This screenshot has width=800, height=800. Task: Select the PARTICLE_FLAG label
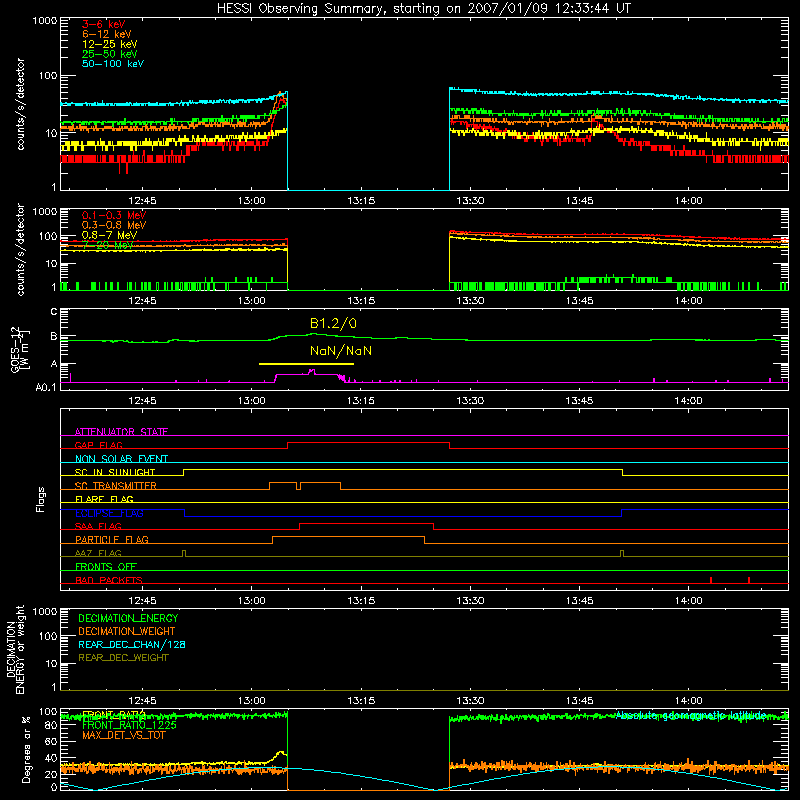[x=112, y=539]
